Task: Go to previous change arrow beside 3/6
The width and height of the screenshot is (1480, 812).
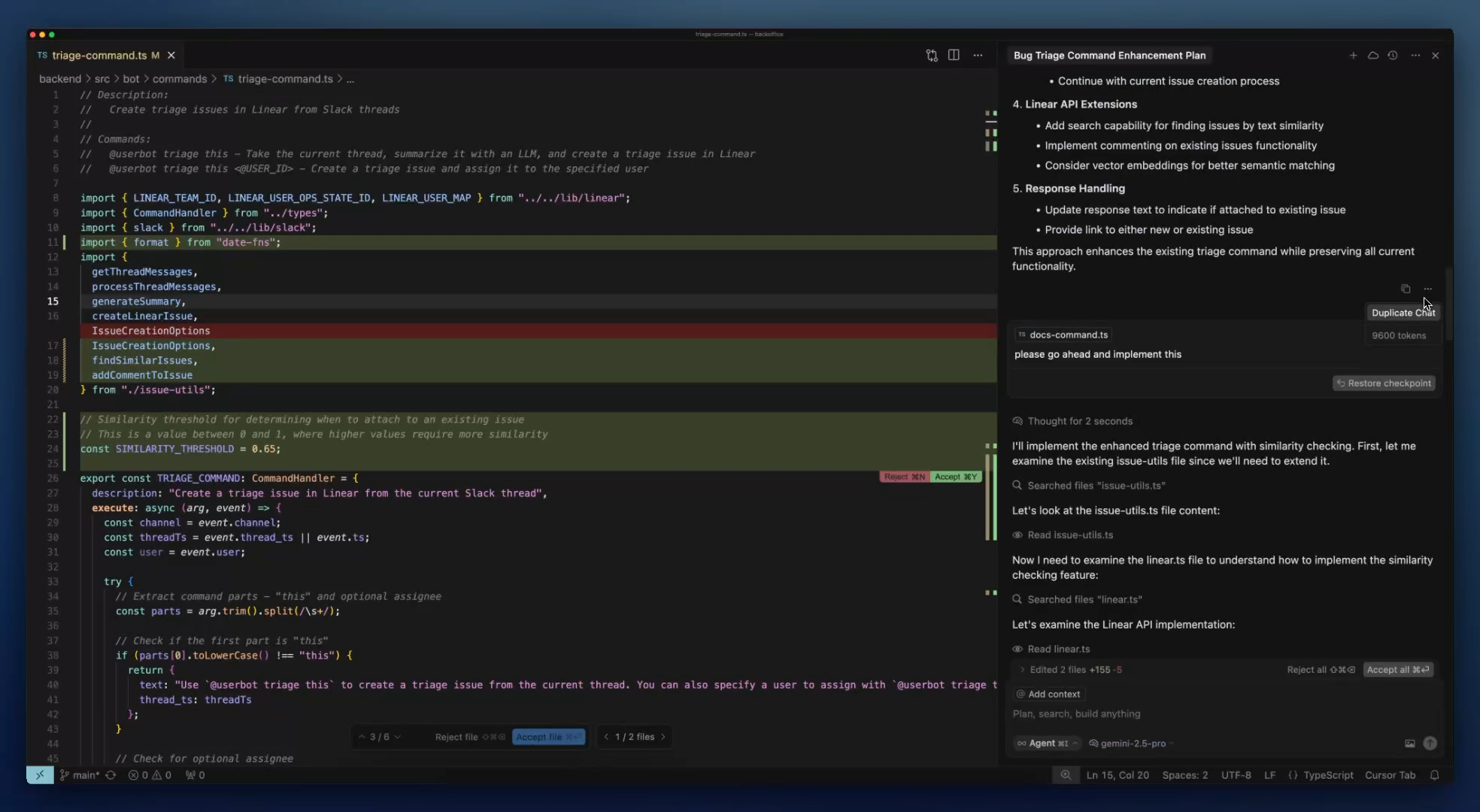Action: pos(362,737)
